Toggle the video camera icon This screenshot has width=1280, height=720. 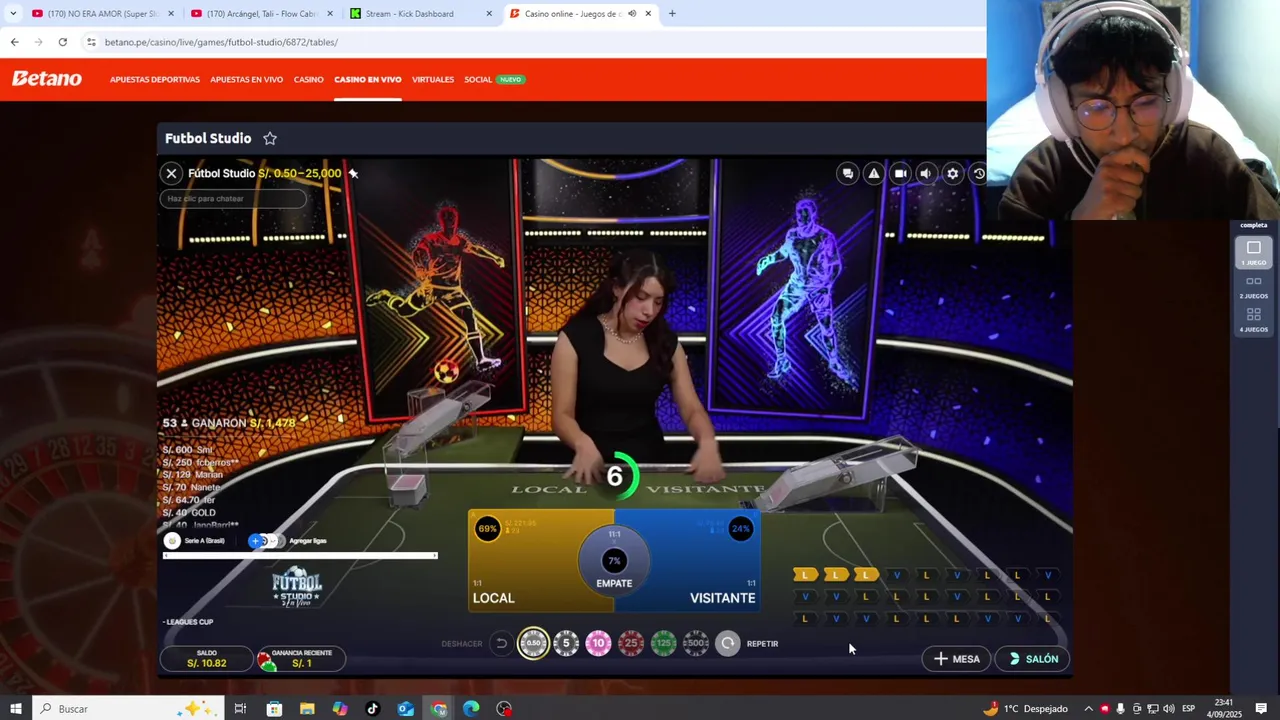(900, 173)
